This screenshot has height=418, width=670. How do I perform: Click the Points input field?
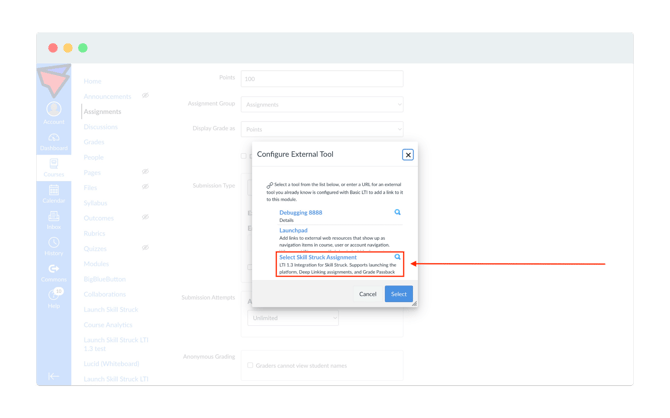[322, 79]
